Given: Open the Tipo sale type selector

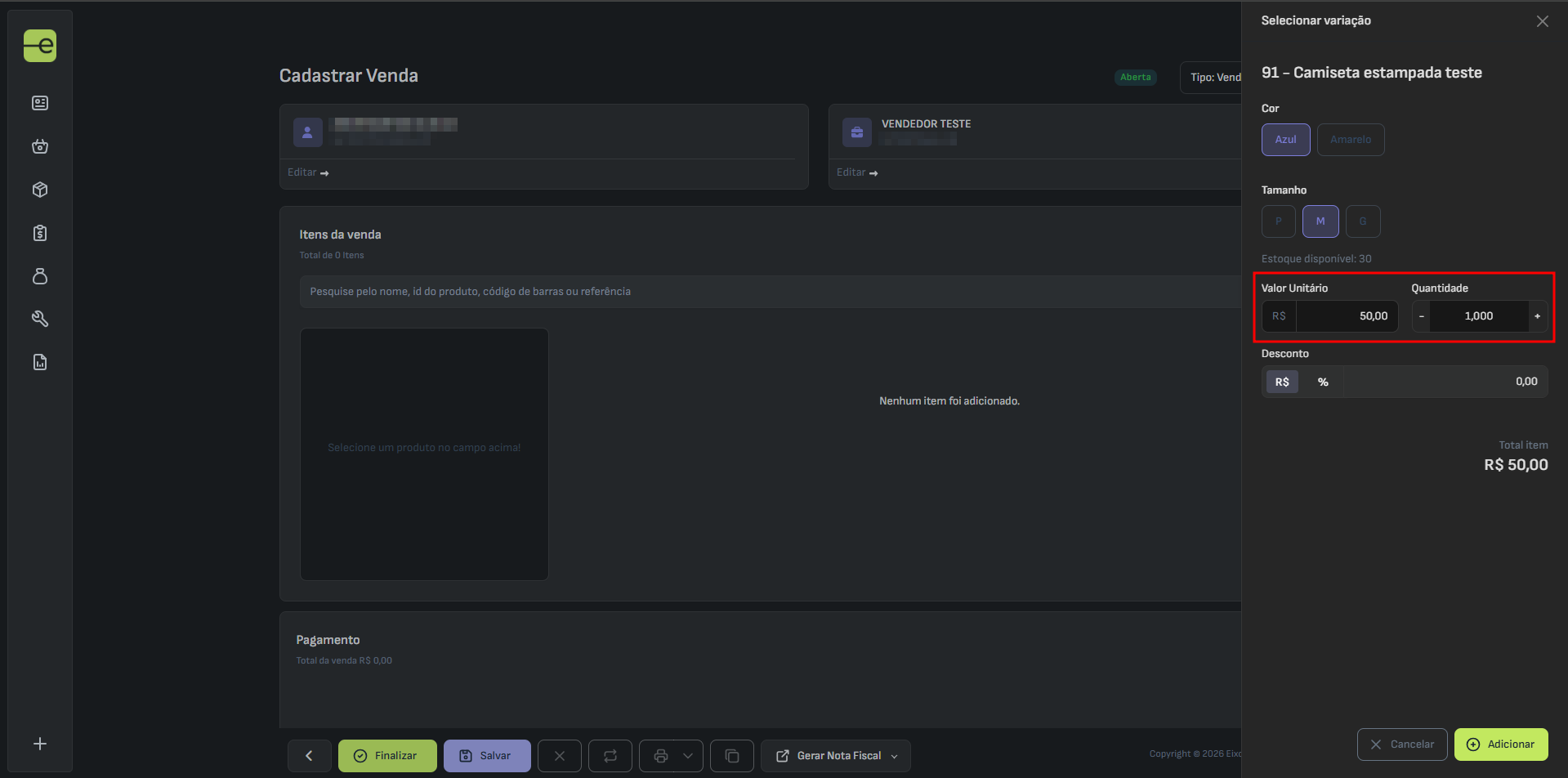Looking at the screenshot, I should tap(1213, 78).
